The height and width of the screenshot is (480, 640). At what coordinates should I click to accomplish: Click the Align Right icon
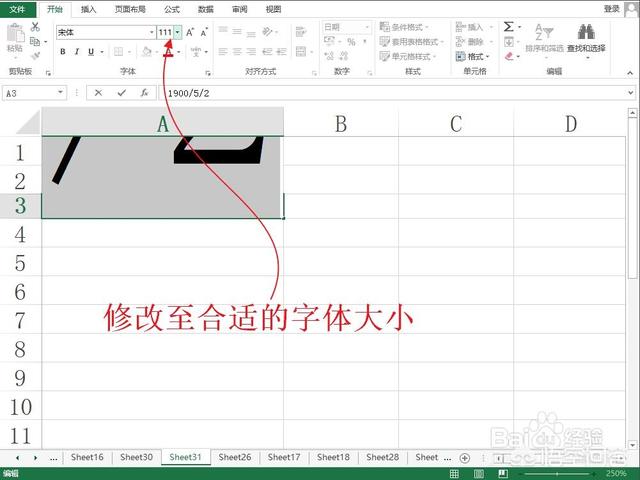tap(251, 52)
